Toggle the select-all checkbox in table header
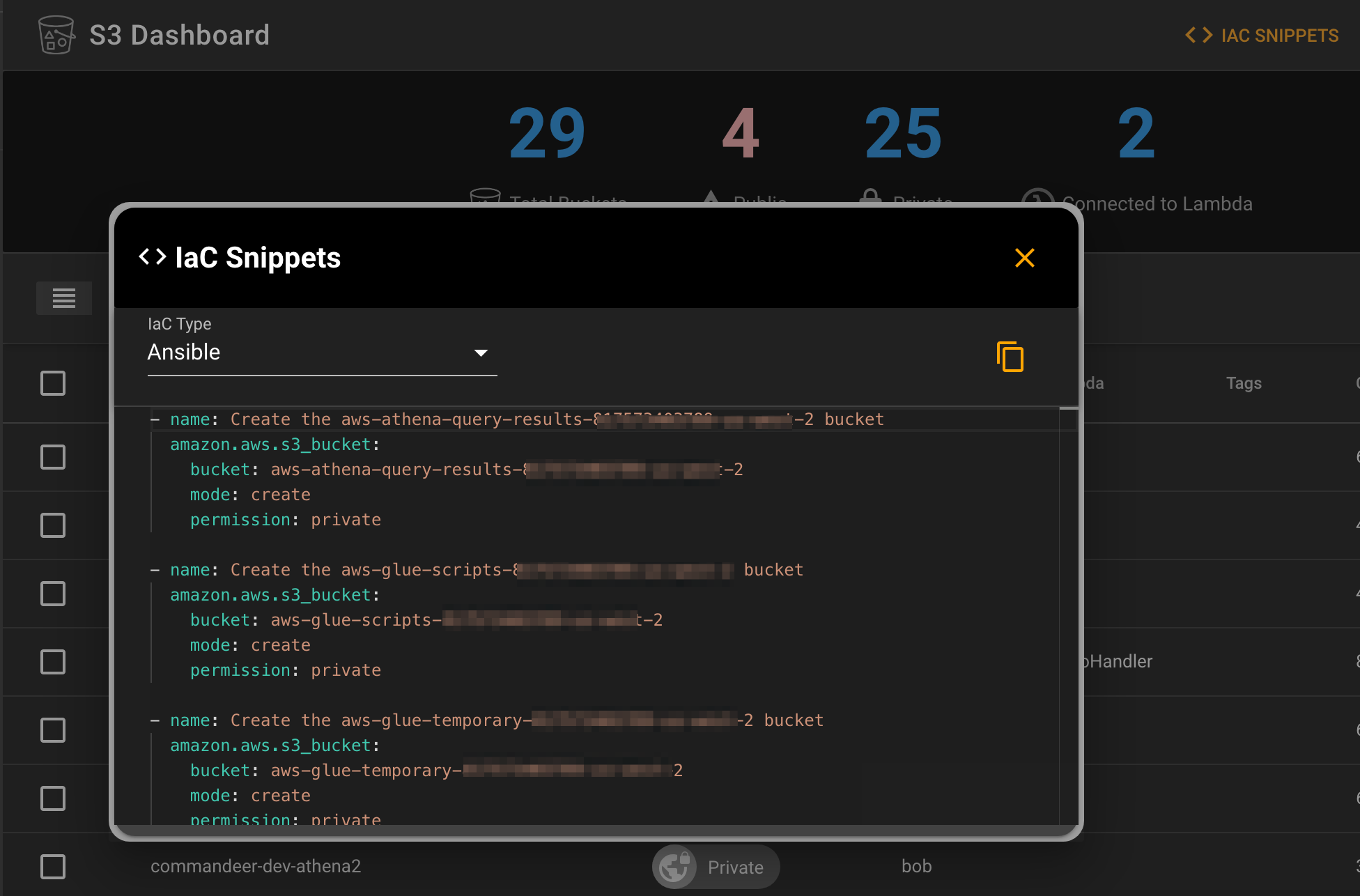The width and height of the screenshot is (1360, 896). pos(53,383)
